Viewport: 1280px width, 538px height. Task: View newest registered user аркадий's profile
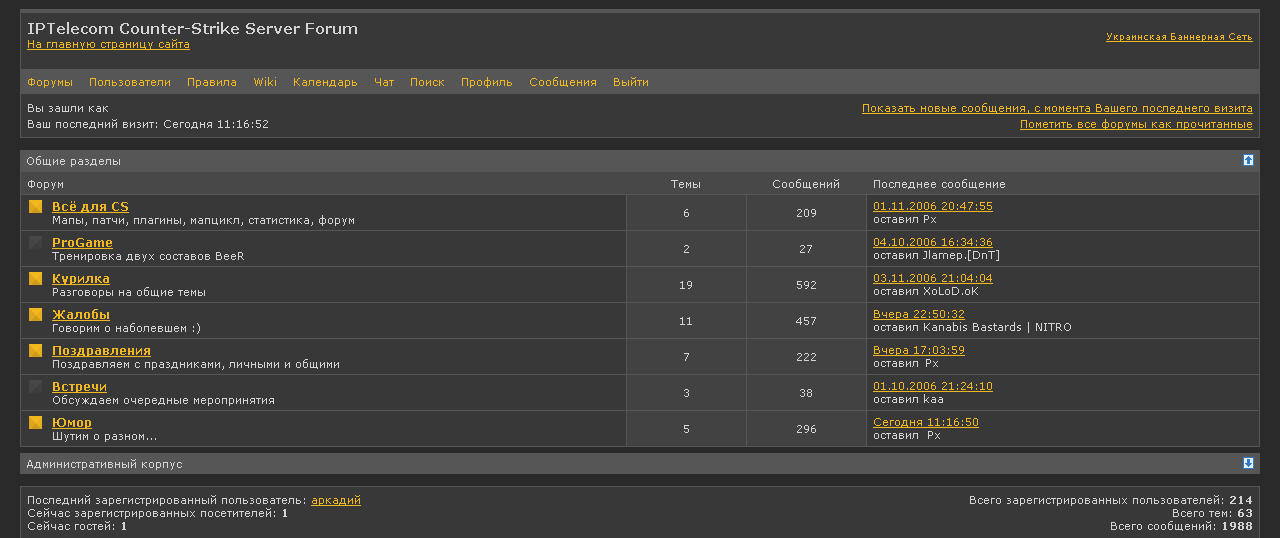(x=336, y=500)
